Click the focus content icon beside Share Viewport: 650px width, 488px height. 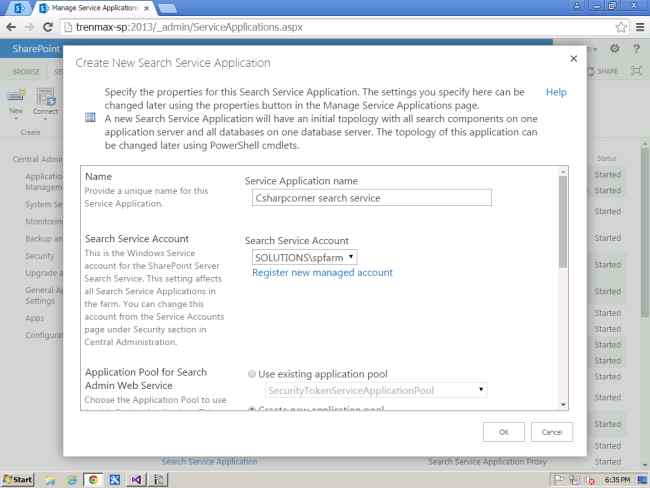point(636,71)
